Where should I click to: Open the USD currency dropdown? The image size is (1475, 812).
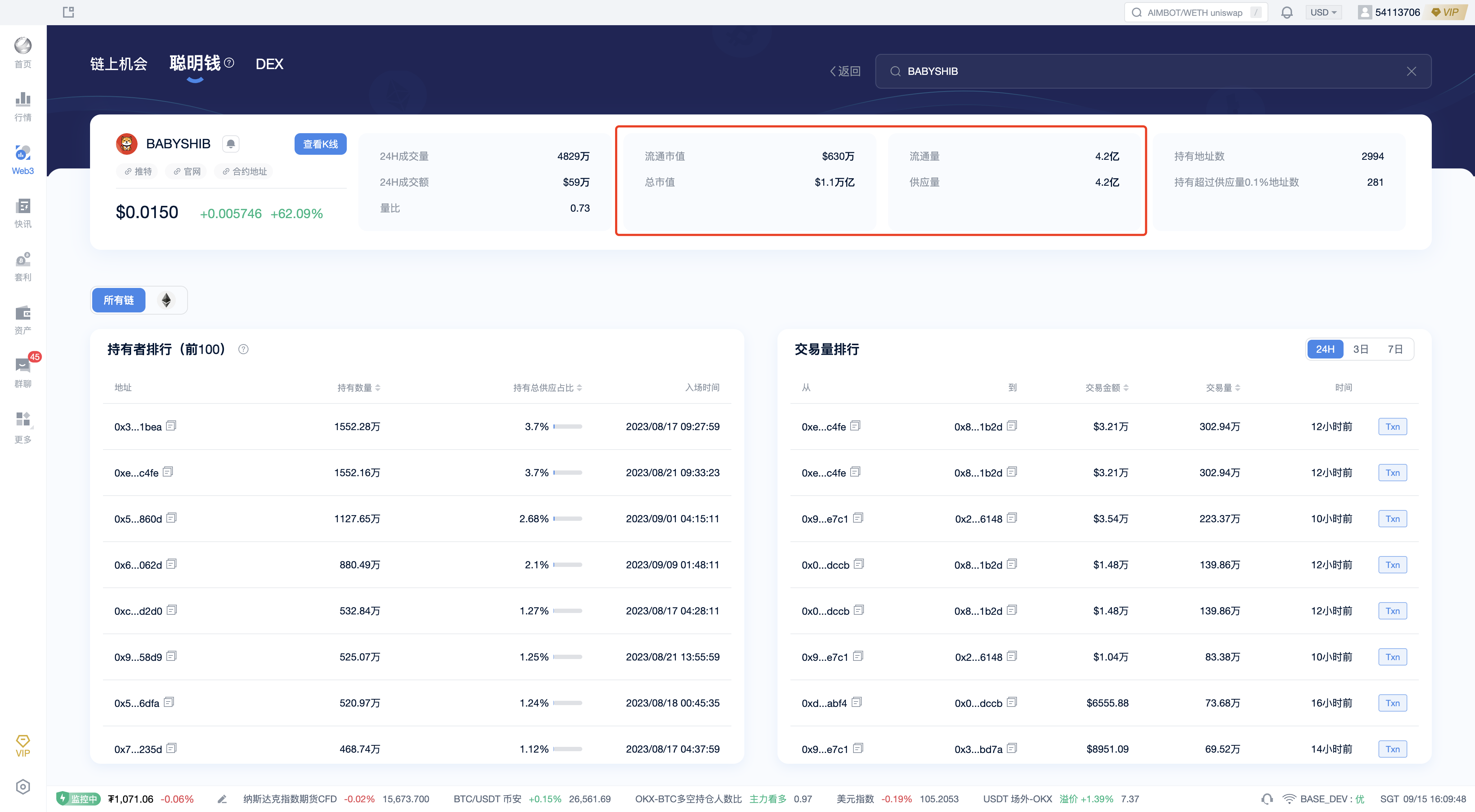tap(1323, 12)
